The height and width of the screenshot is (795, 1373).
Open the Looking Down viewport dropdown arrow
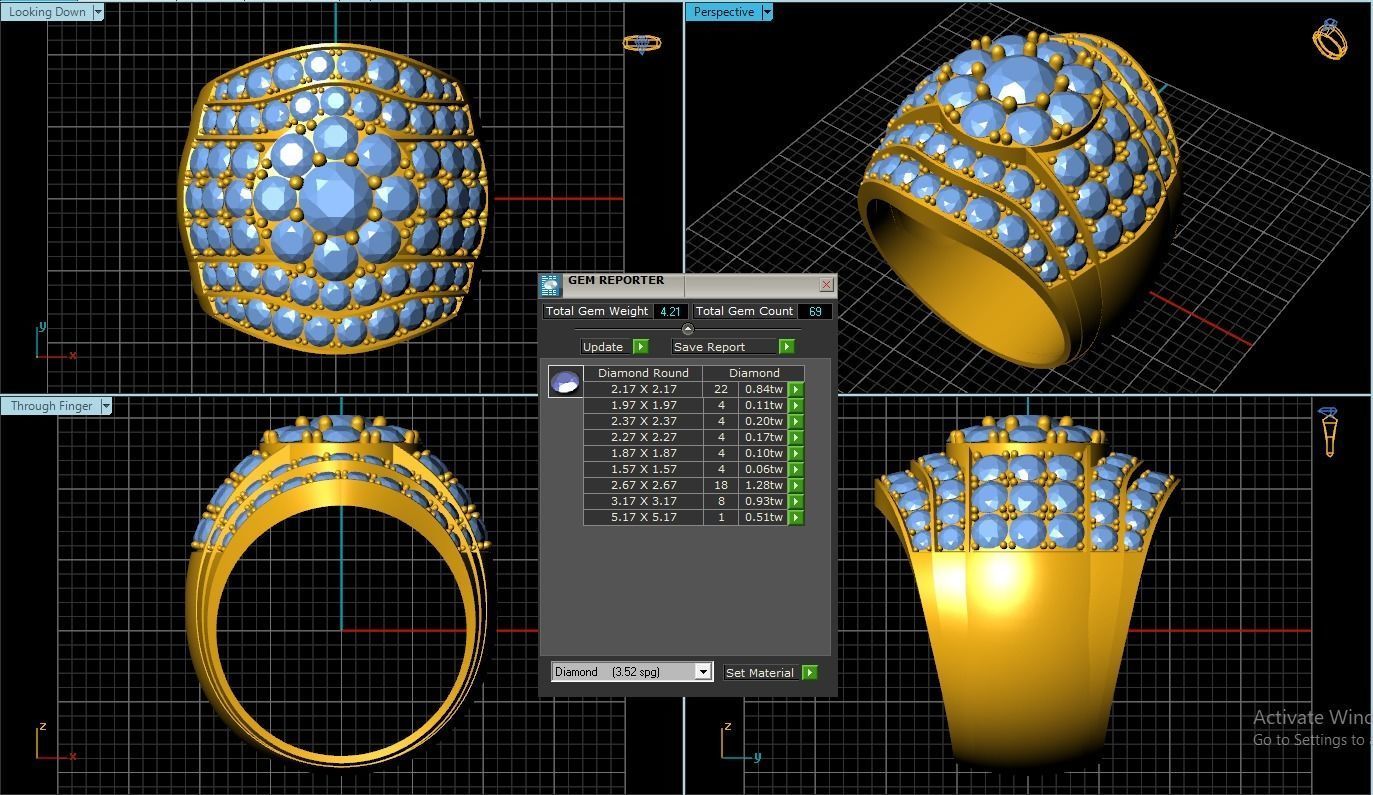[97, 12]
